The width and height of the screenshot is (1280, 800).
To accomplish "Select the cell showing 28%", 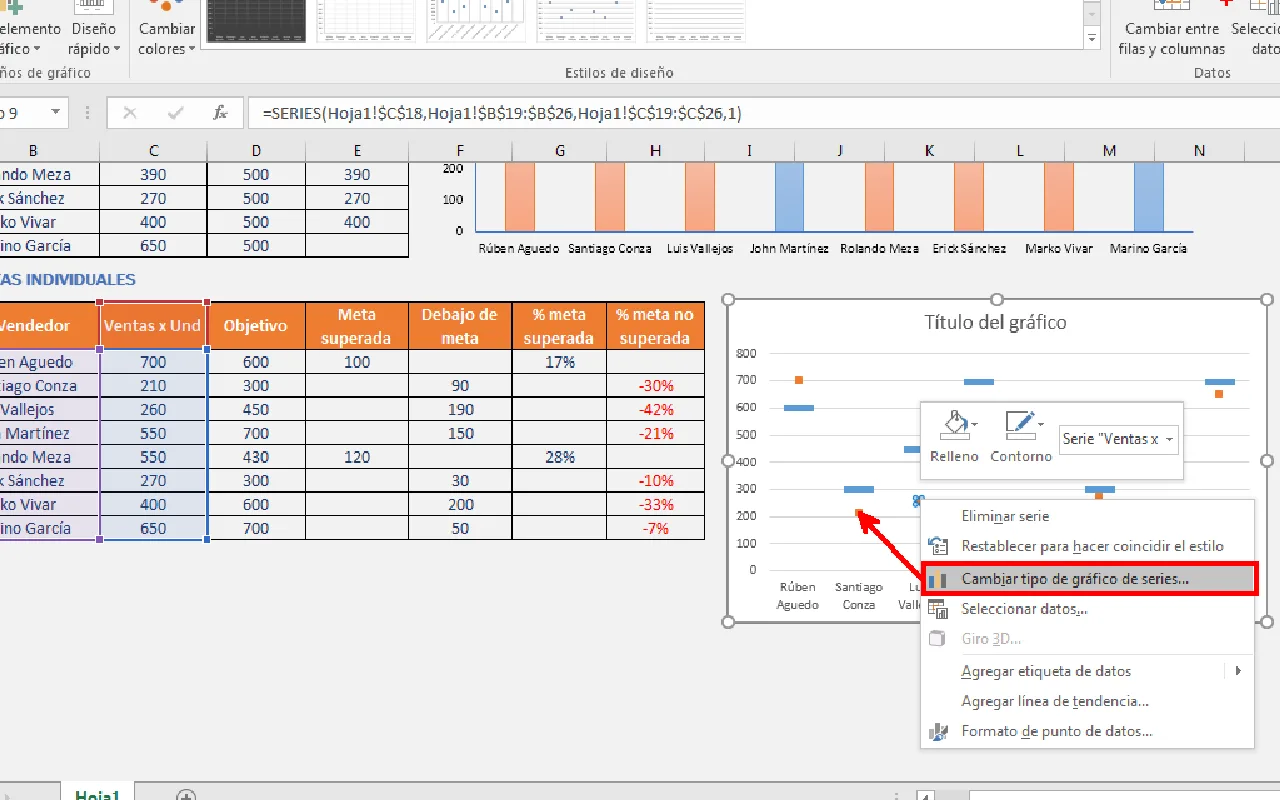I will coord(560,457).
